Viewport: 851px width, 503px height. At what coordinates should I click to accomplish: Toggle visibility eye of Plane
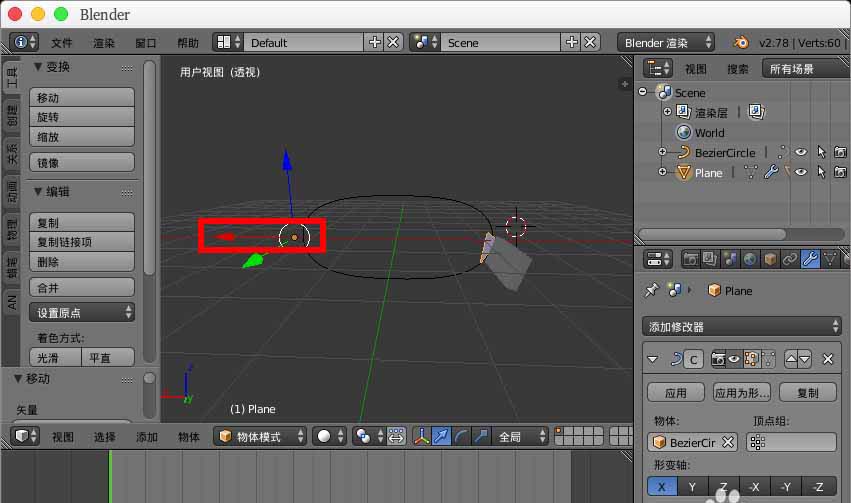point(801,173)
